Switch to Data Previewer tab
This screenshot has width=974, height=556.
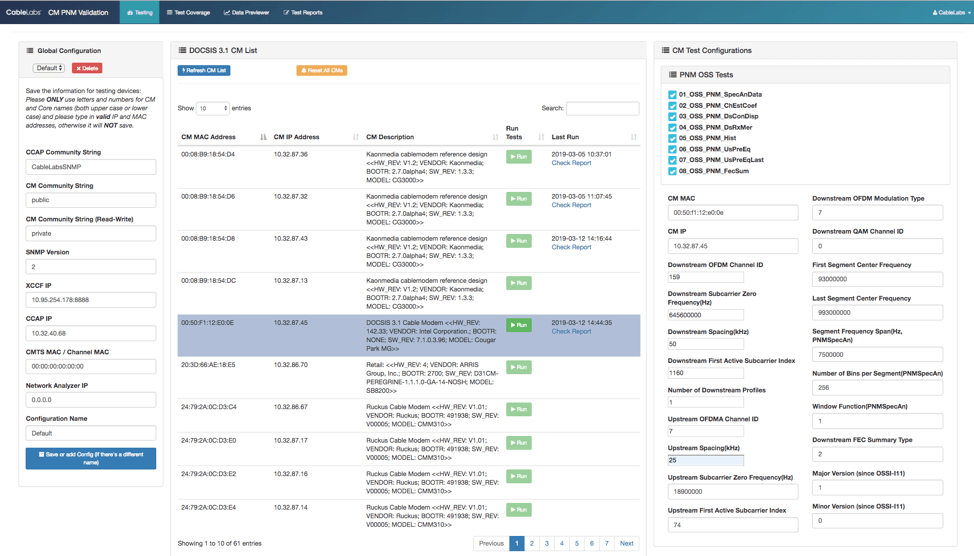pyautogui.click(x=246, y=12)
